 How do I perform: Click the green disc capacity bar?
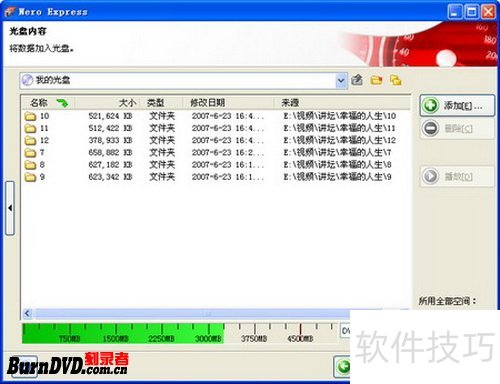123,333
